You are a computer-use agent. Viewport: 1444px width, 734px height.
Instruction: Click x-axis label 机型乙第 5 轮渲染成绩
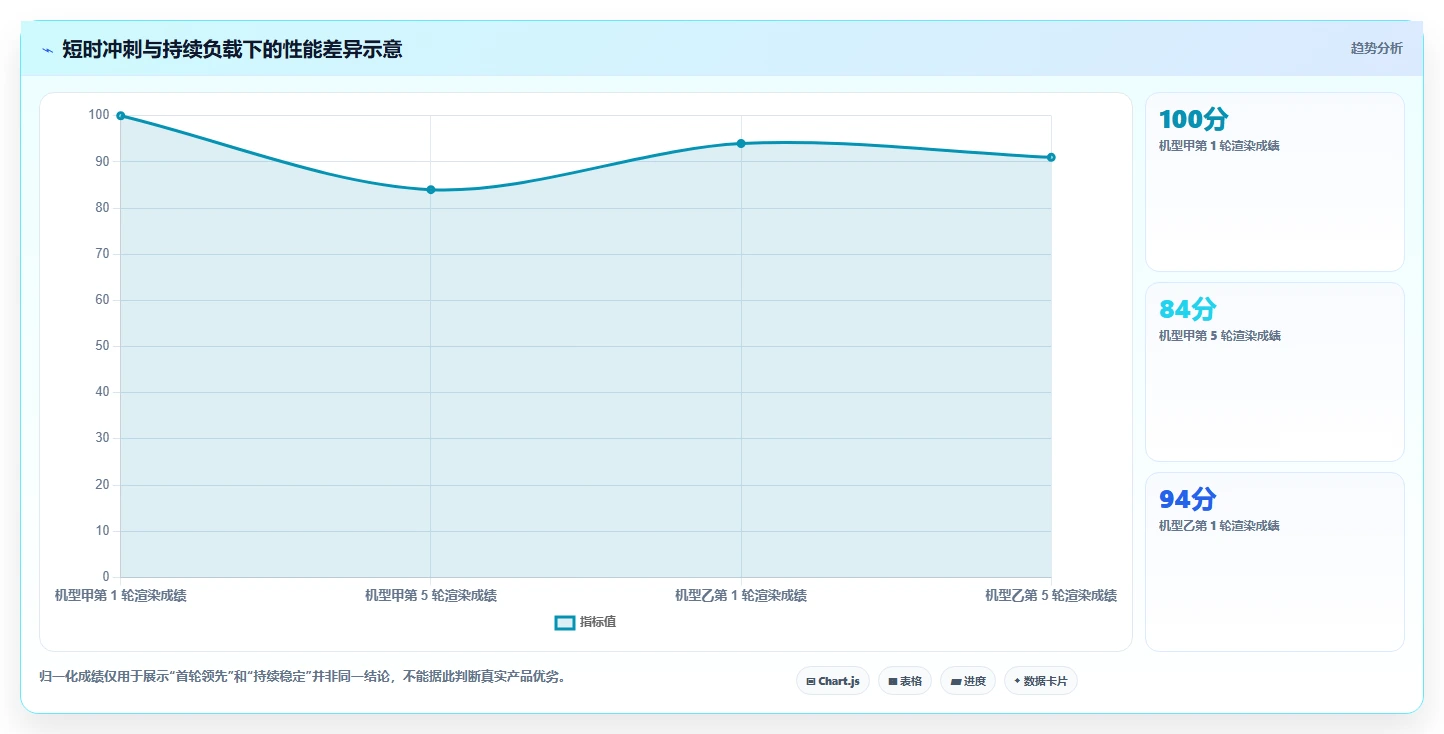(1051, 596)
